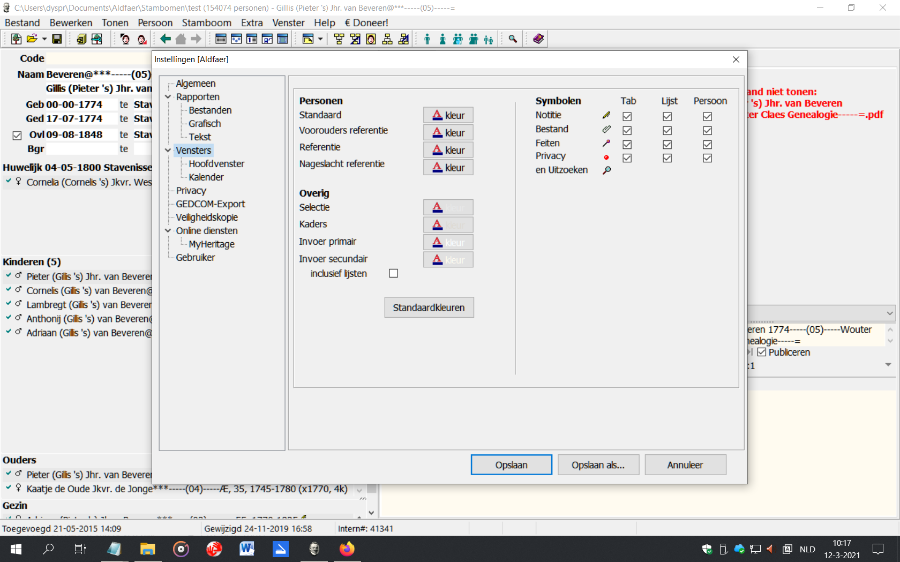Click the Firefox icon in the taskbar
900x562 pixels.
point(347,549)
